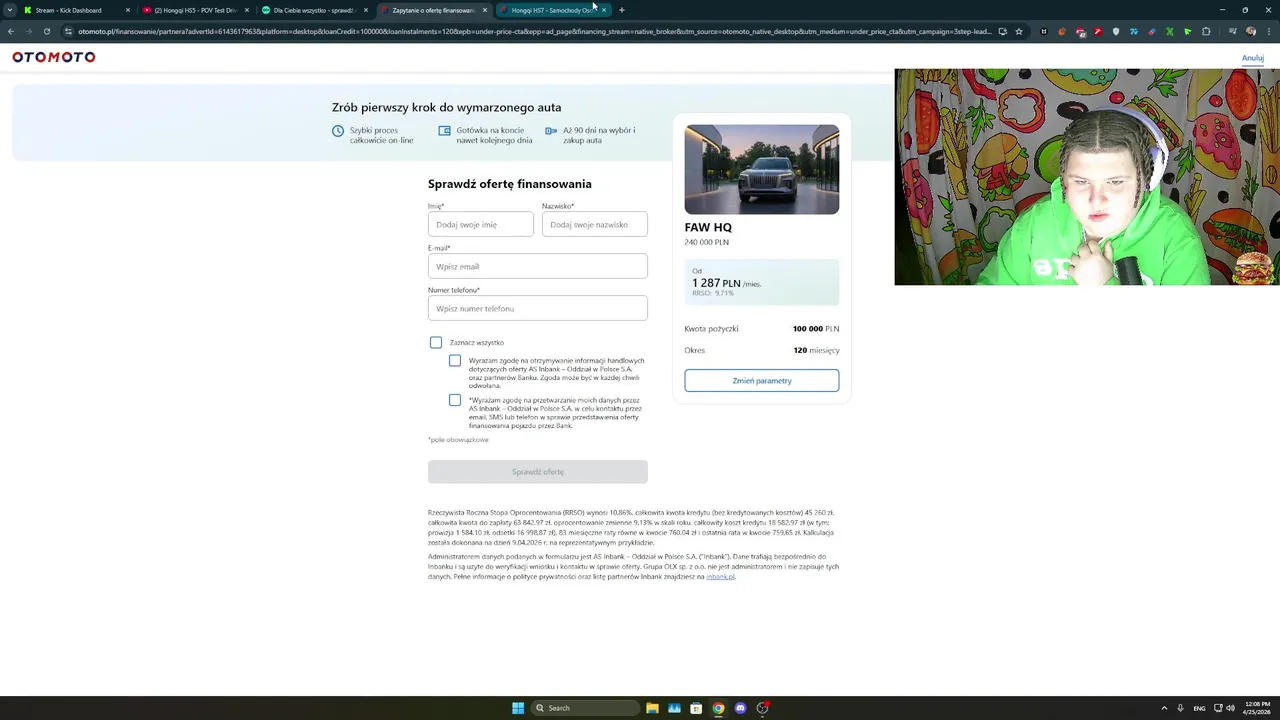
Task: Bookmark this page with star icon
Action: tap(1019, 31)
